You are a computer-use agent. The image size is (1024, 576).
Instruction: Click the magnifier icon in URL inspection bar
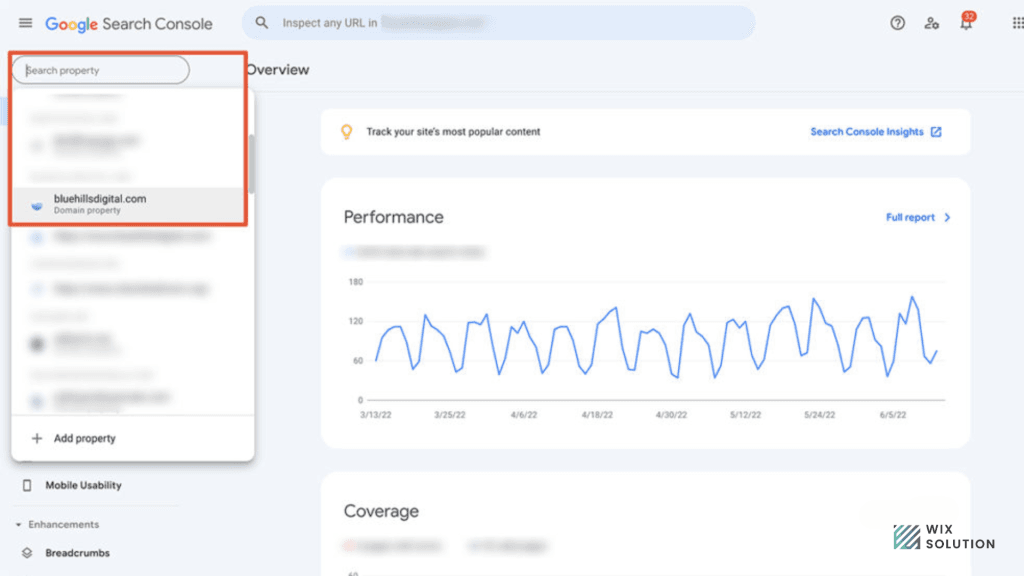coord(262,23)
